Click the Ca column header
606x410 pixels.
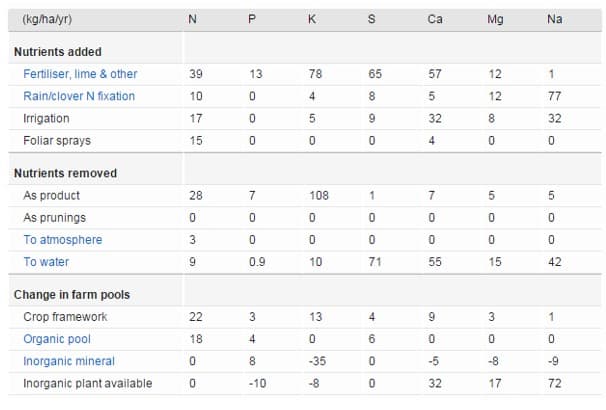point(435,19)
